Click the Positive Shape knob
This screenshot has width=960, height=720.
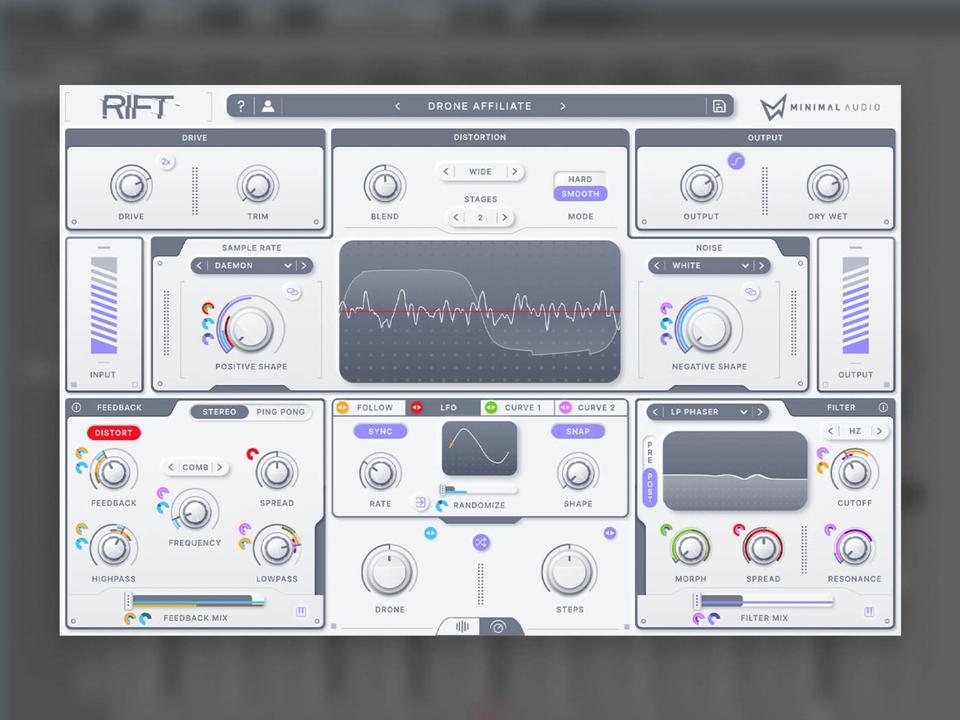point(250,328)
